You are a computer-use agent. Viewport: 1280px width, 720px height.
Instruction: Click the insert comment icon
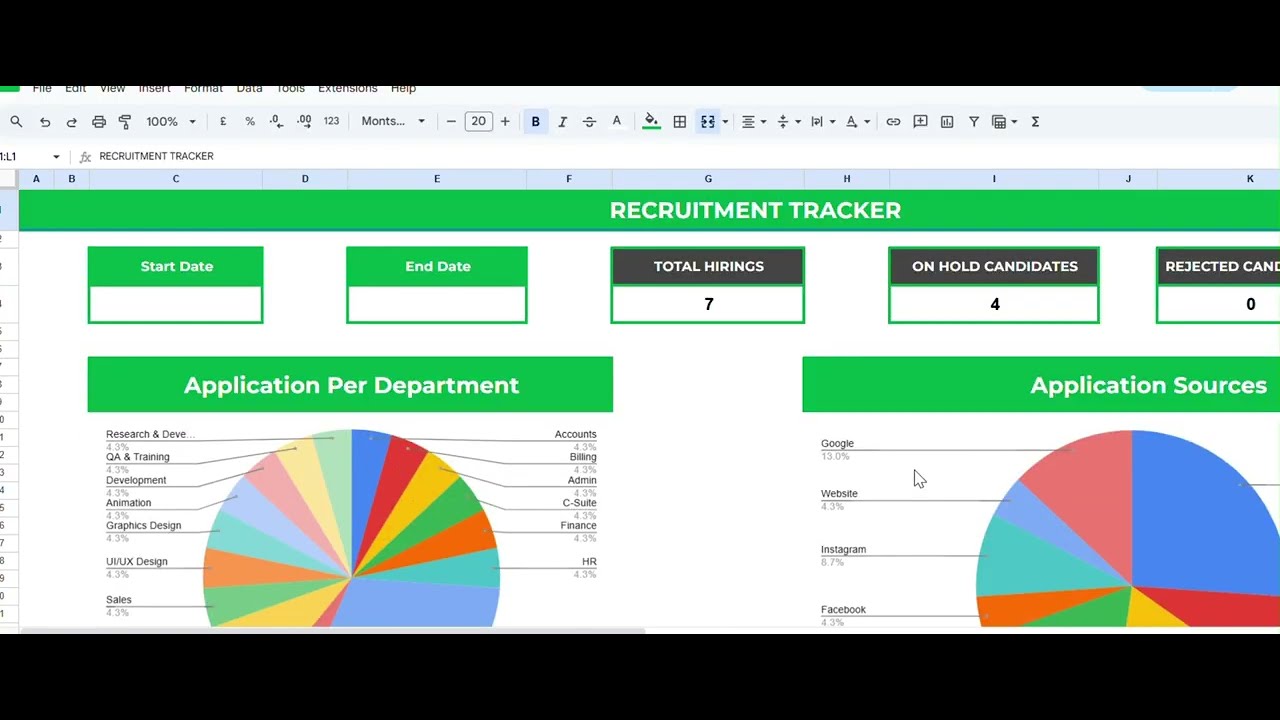click(920, 122)
